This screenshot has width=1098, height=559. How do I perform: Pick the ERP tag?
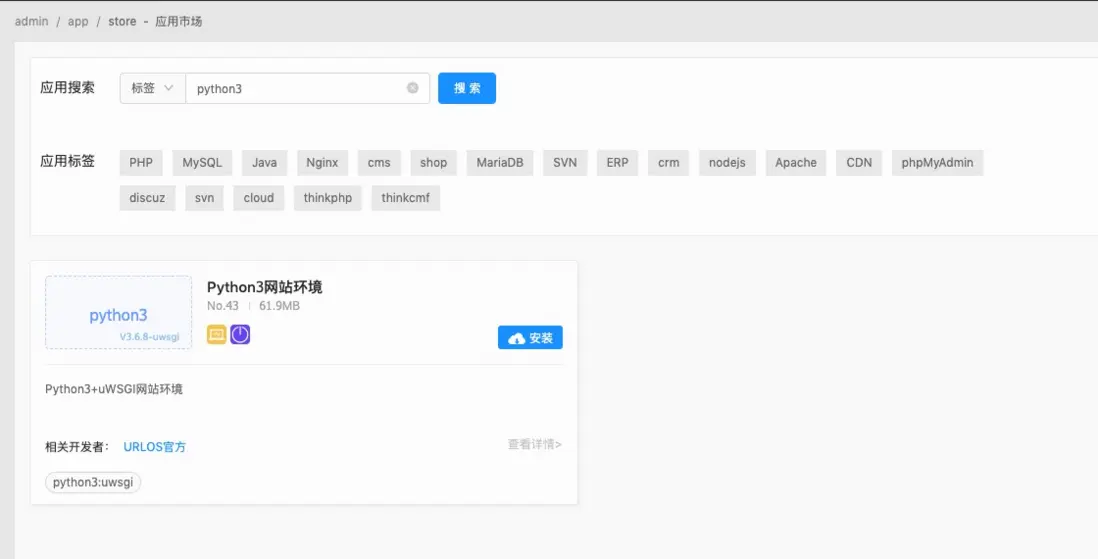pyautogui.click(x=618, y=163)
